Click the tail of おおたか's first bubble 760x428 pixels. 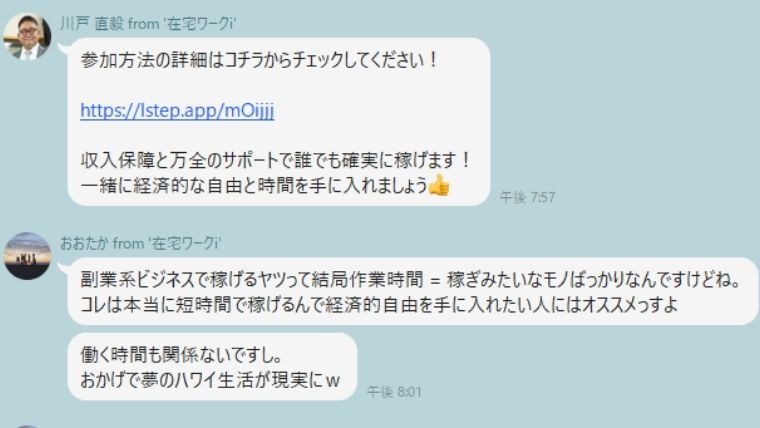pos(63,267)
